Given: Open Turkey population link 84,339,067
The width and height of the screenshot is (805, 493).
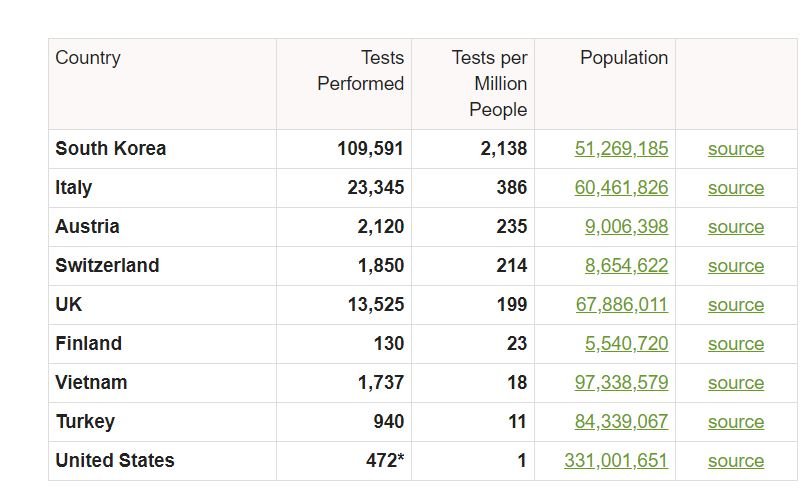Looking at the screenshot, I should 621,422.
